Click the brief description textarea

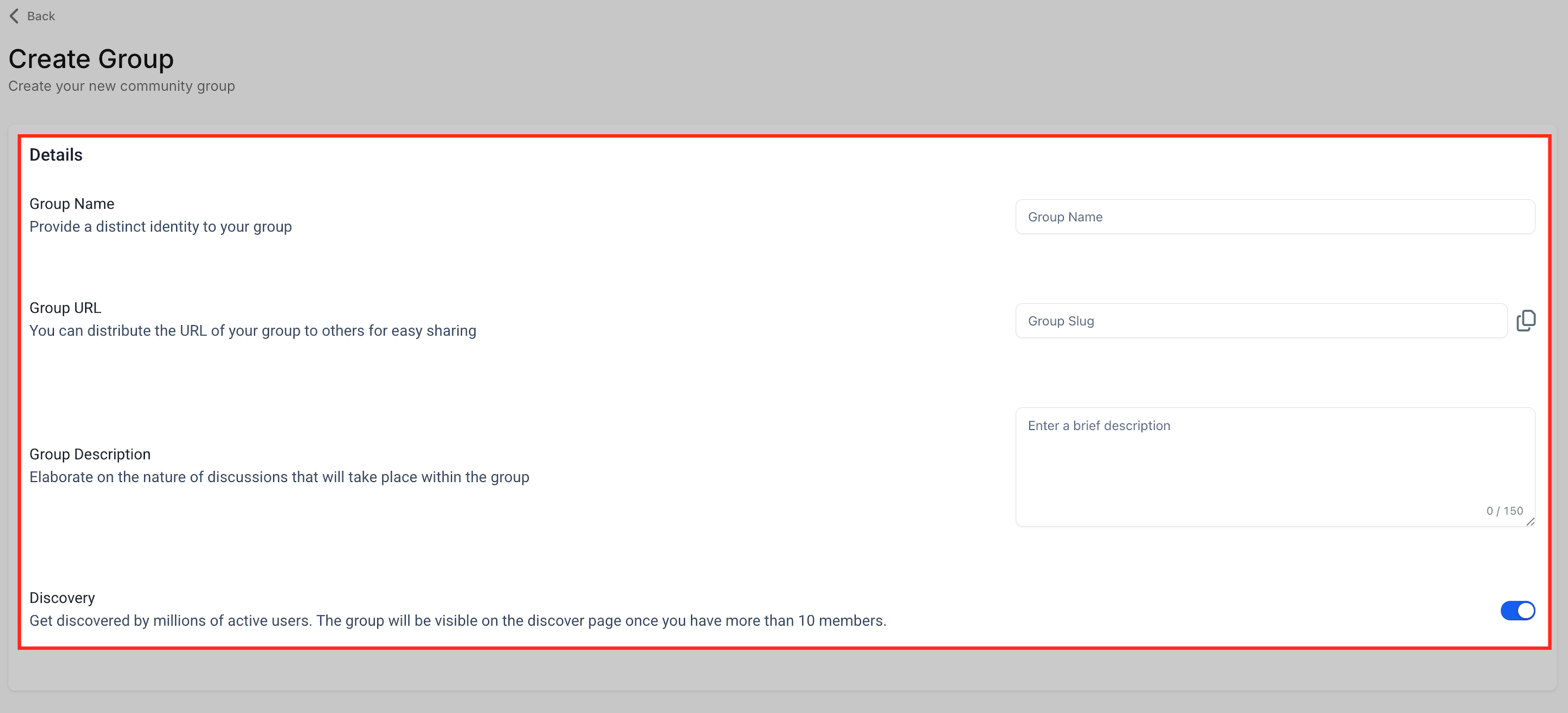pyautogui.click(x=1275, y=463)
